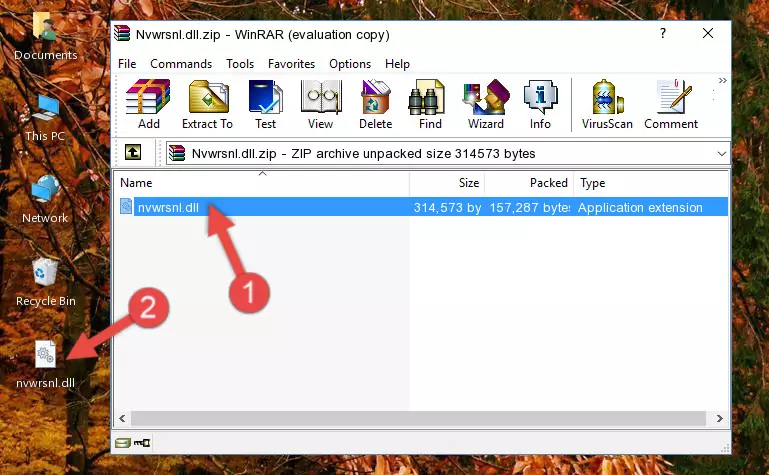Viewport: 769px width, 475px height.
Task: Click the archive path text field
Action: 448,153
